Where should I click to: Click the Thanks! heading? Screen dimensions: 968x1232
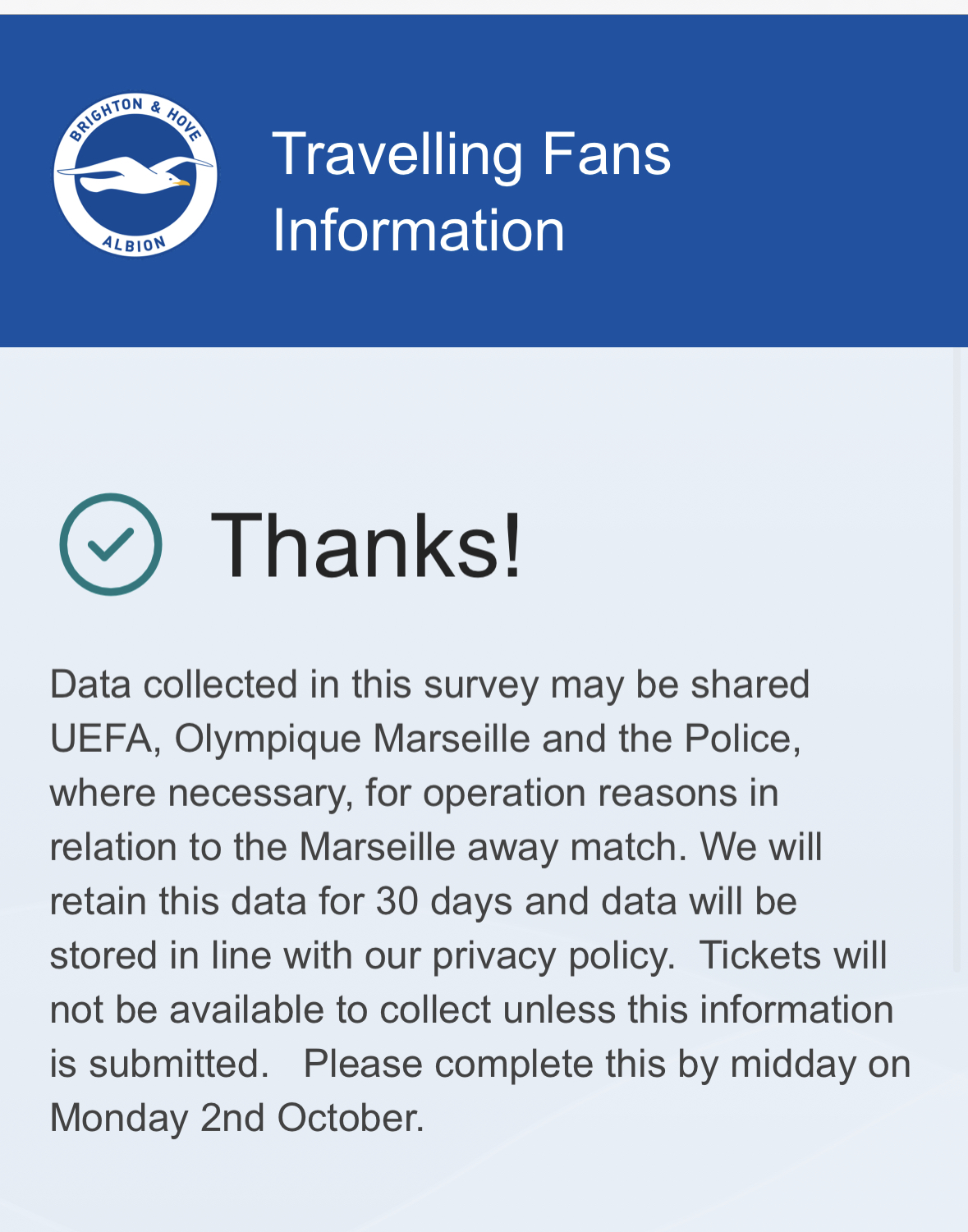click(x=366, y=545)
